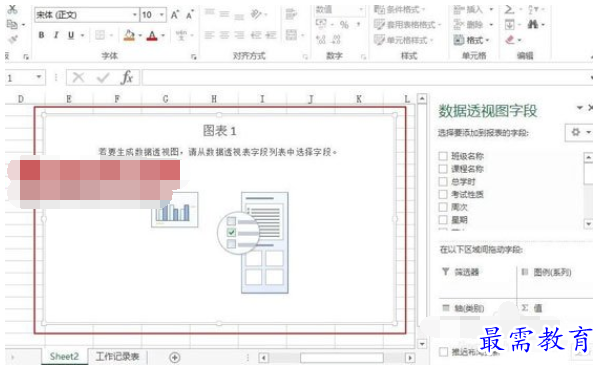Click the Merge and Center icon
Image resolution: width=601 pixels, height=371 pixels.
pyautogui.click(x=291, y=35)
